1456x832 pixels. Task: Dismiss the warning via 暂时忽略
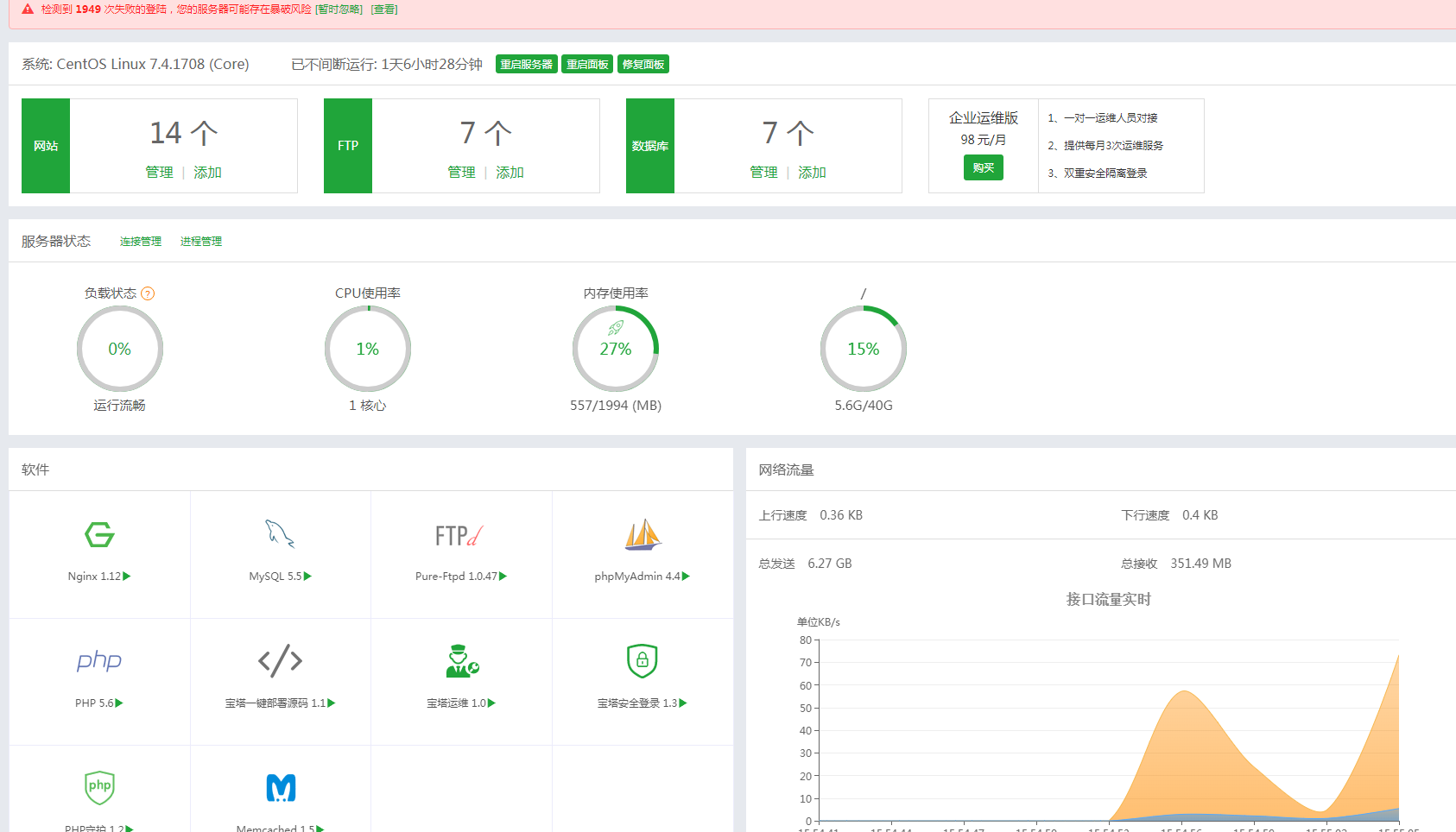pos(339,9)
